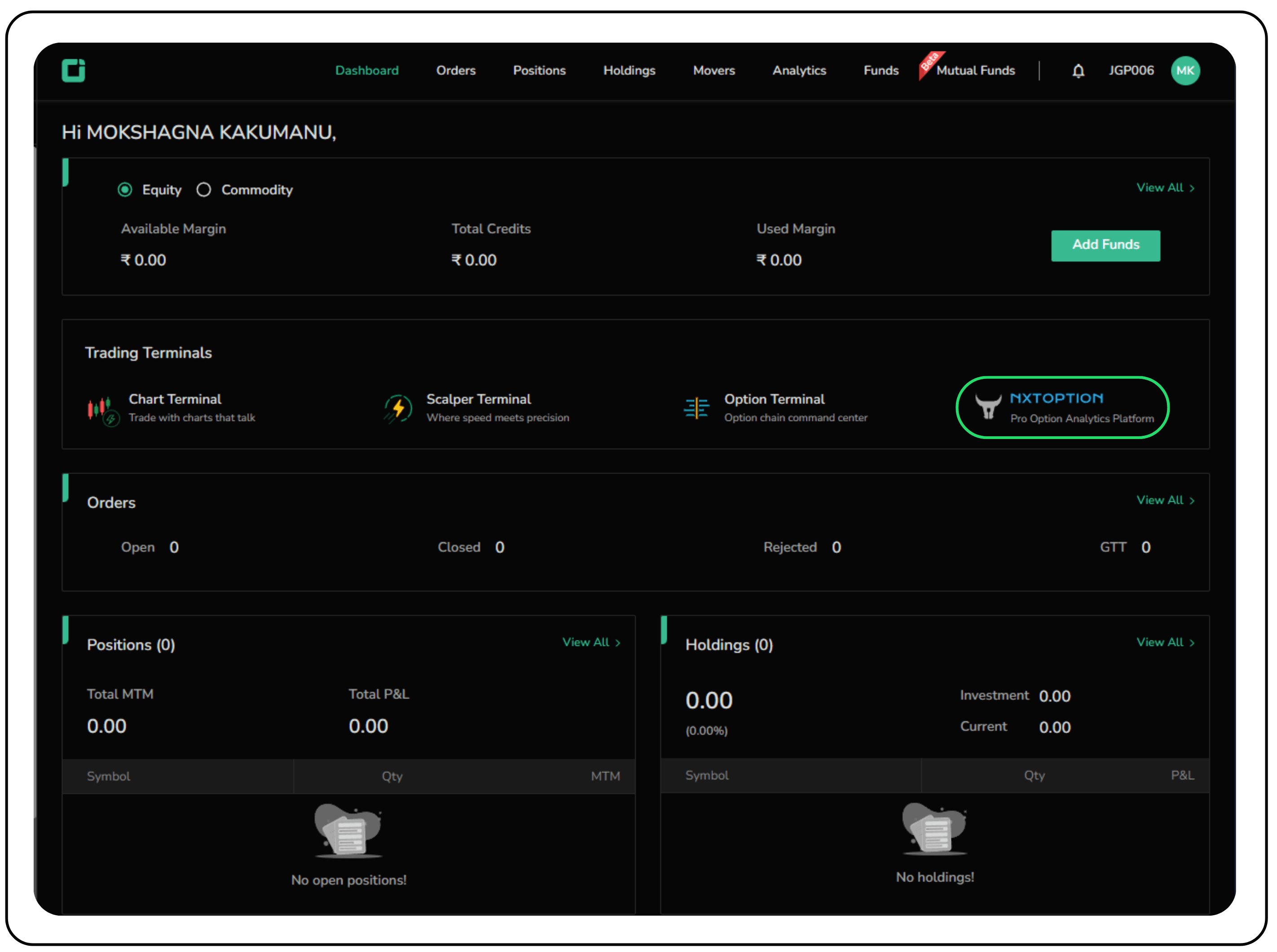Open the Analytics section from navbar

799,70
